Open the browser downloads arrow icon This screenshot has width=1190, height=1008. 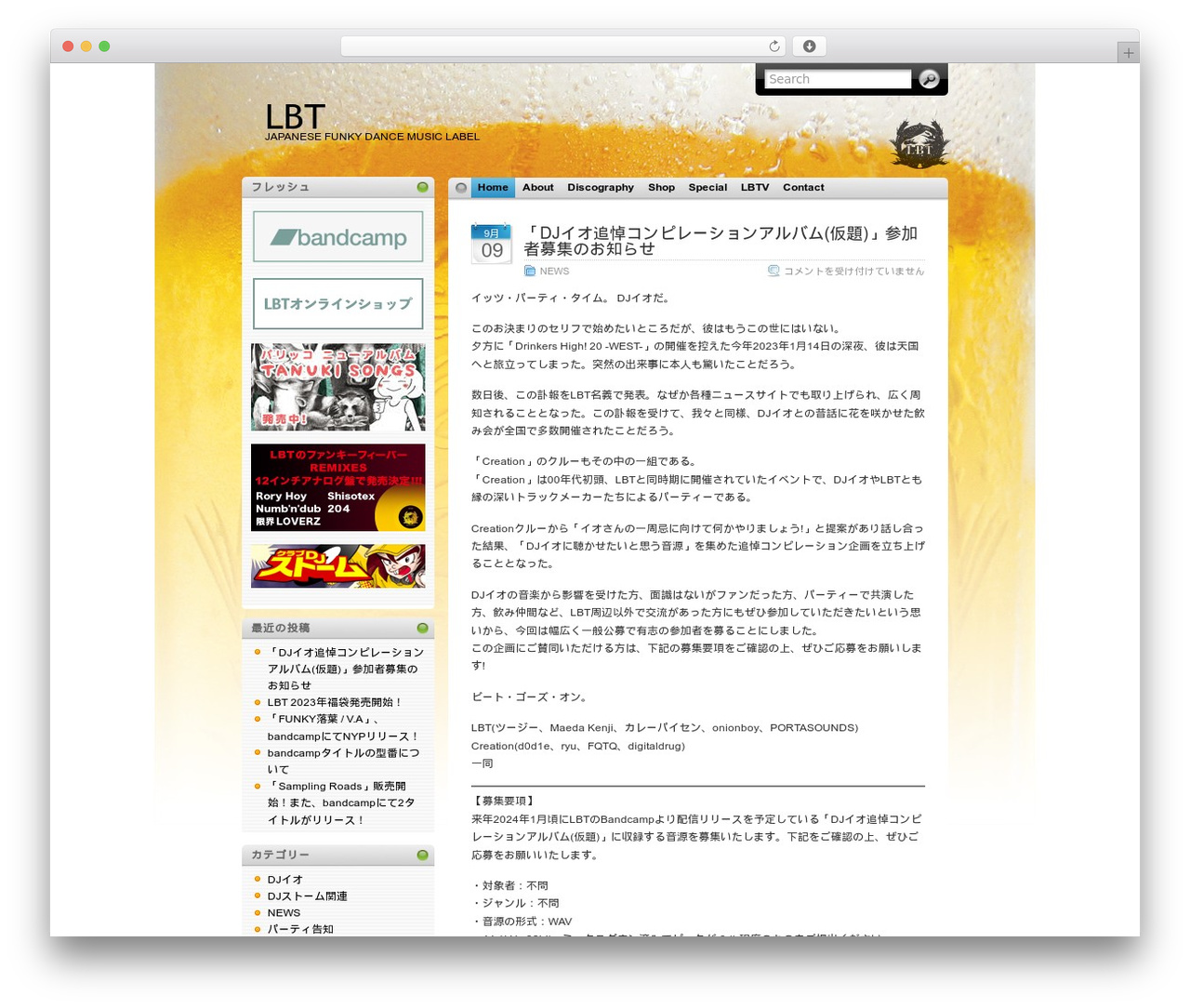pyautogui.click(x=809, y=46)
